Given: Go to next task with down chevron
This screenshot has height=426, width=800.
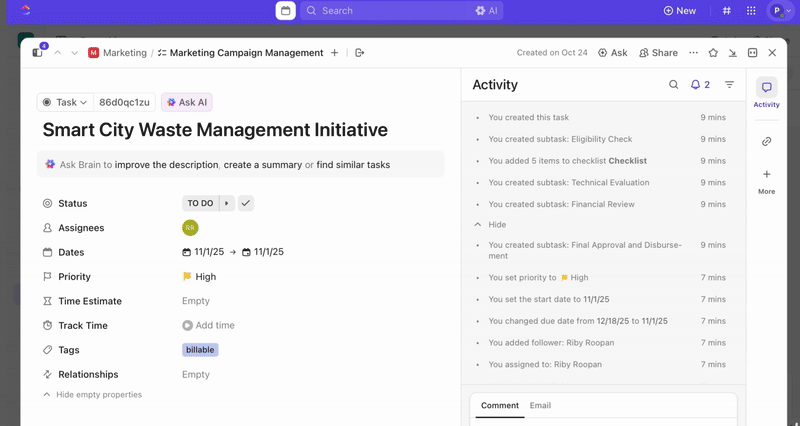Looking at the screenshot, I should click(x=74, y=53).
